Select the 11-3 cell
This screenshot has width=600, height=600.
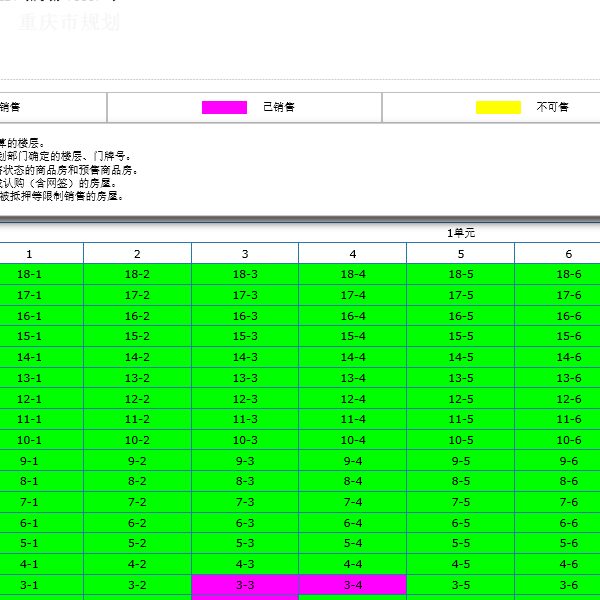(245, 419)
